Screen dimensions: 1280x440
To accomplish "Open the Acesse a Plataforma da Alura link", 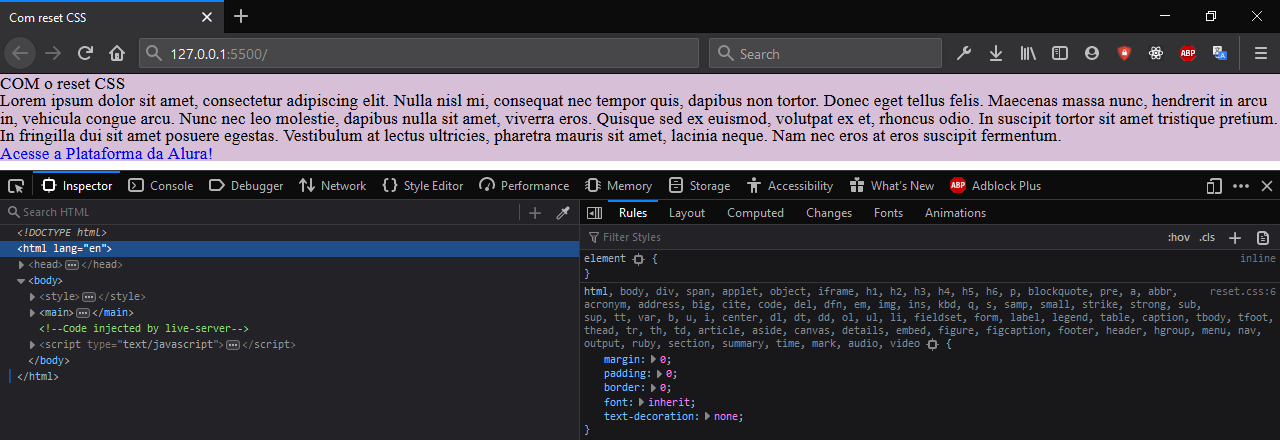I will click(x=106, y=154).
